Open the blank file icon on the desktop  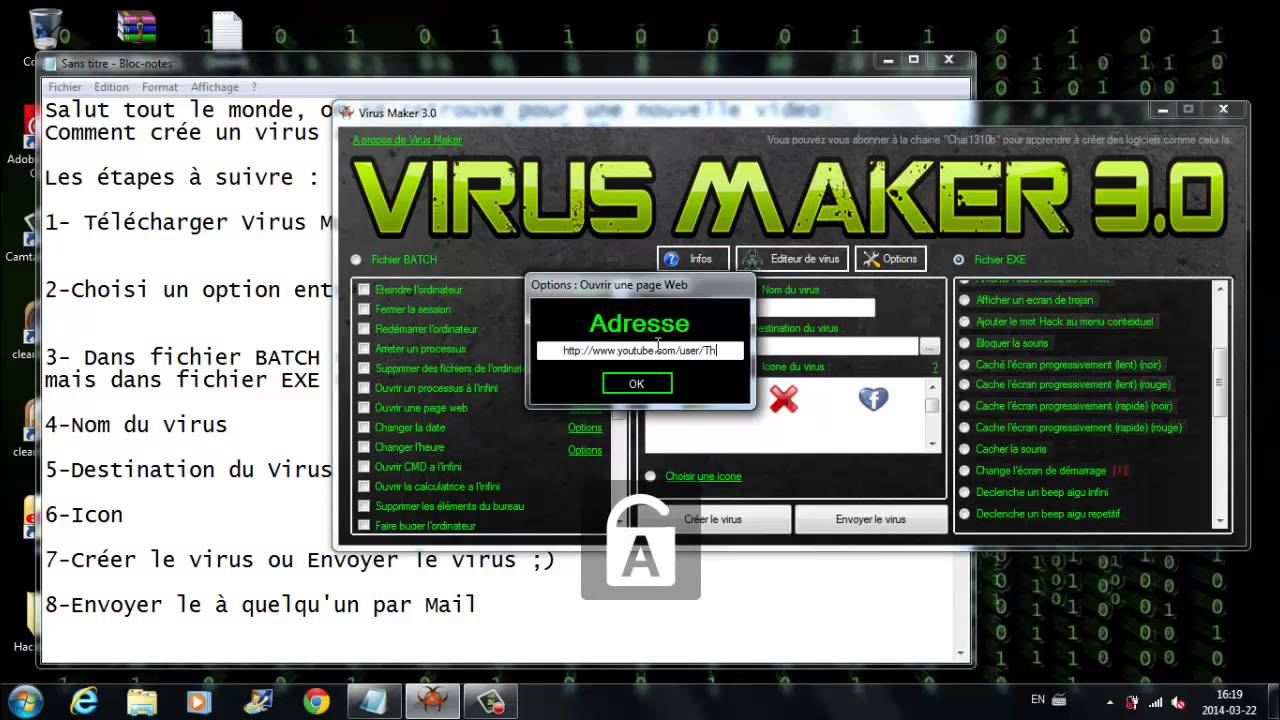(x=226, y=30)
